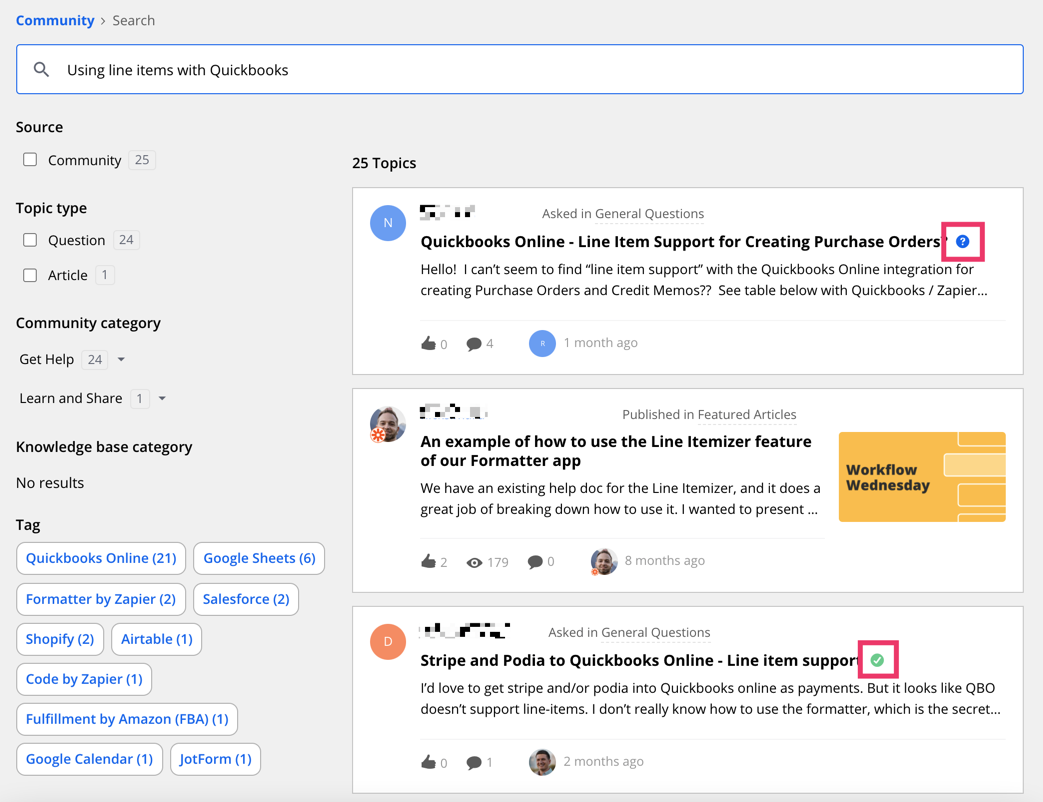Viewport: 1043px width, 802px height.
Task: Click the views eye icon showing 179
Action: pyautogui.click(x=474, y=563)
